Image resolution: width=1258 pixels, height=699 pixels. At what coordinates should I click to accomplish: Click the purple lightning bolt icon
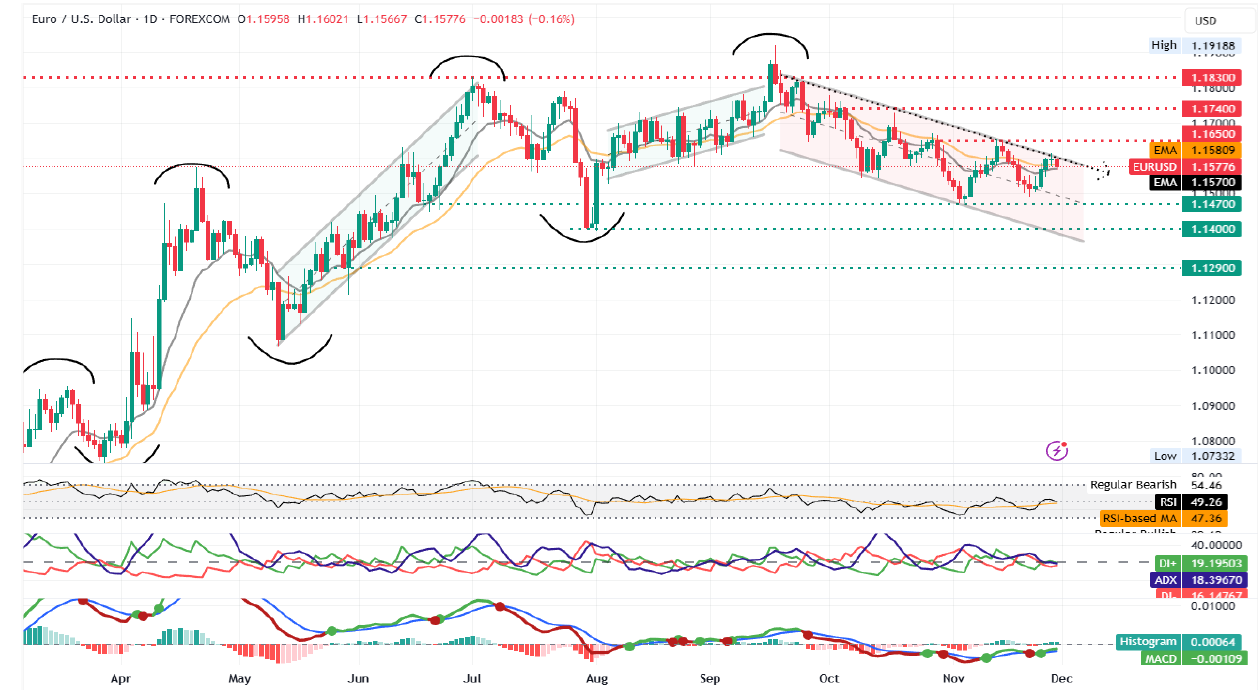pyautogui.click(x=1056, y=451)
